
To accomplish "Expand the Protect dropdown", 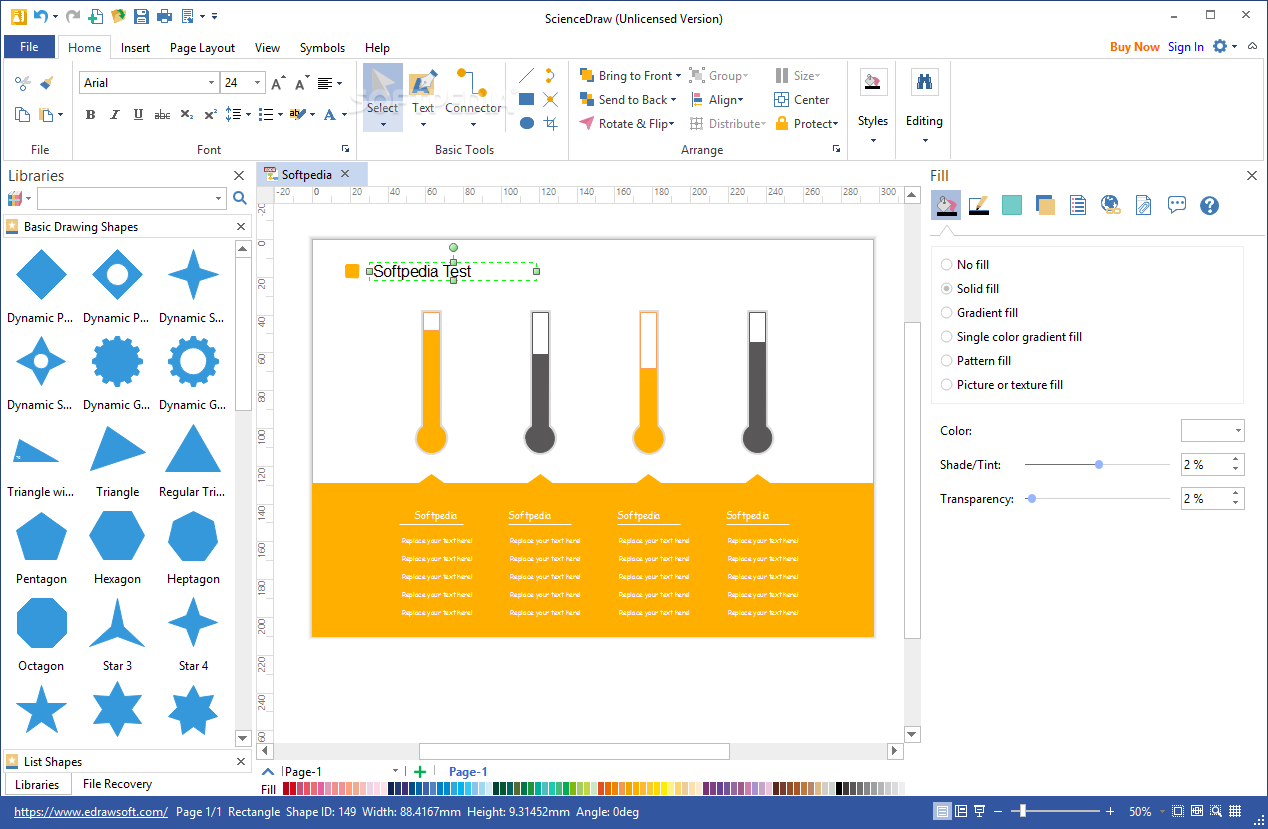I will point(836,124).
